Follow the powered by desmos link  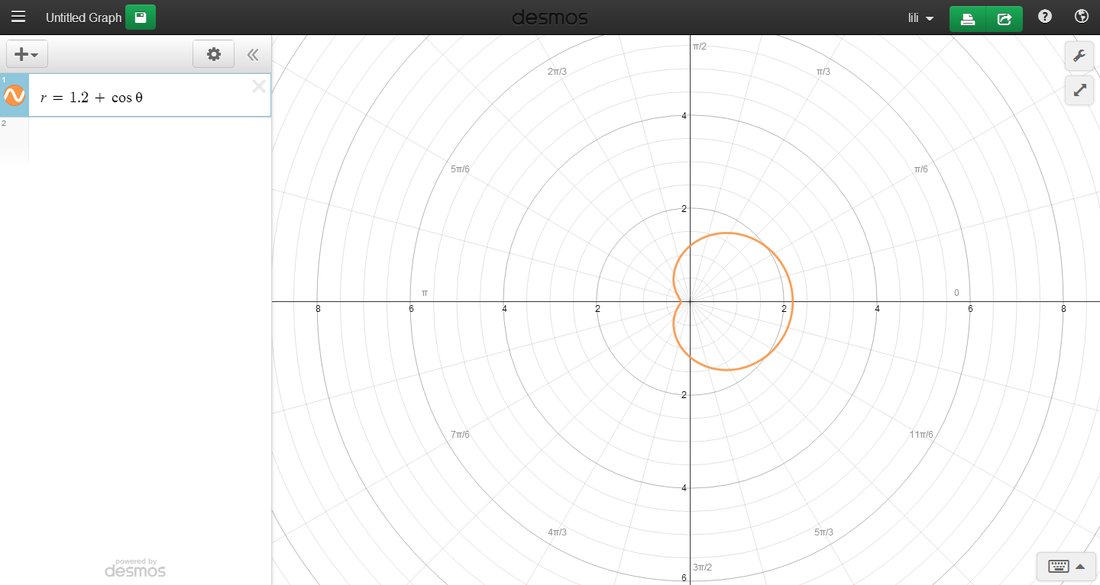click(135, 568)
